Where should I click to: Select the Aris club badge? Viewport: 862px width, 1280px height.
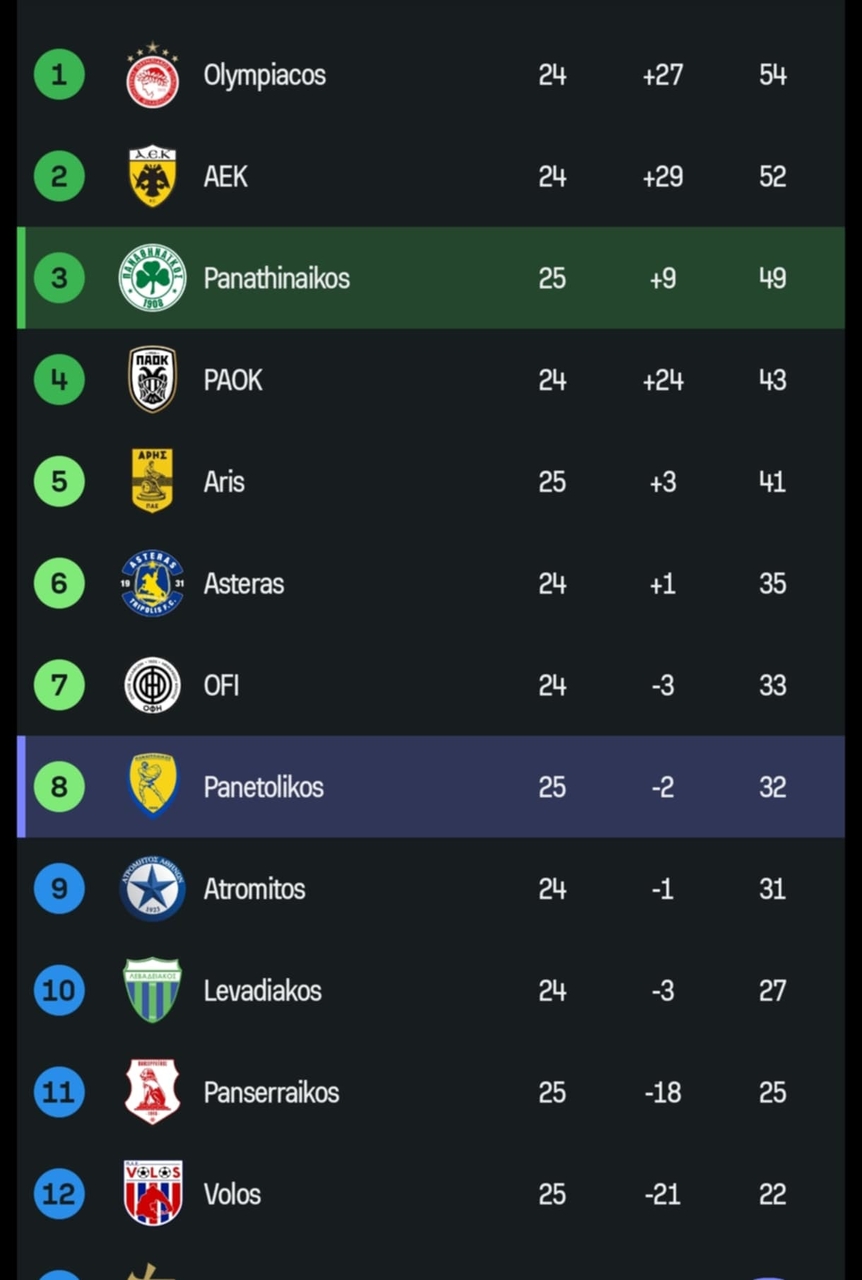[x=151, y=481]
